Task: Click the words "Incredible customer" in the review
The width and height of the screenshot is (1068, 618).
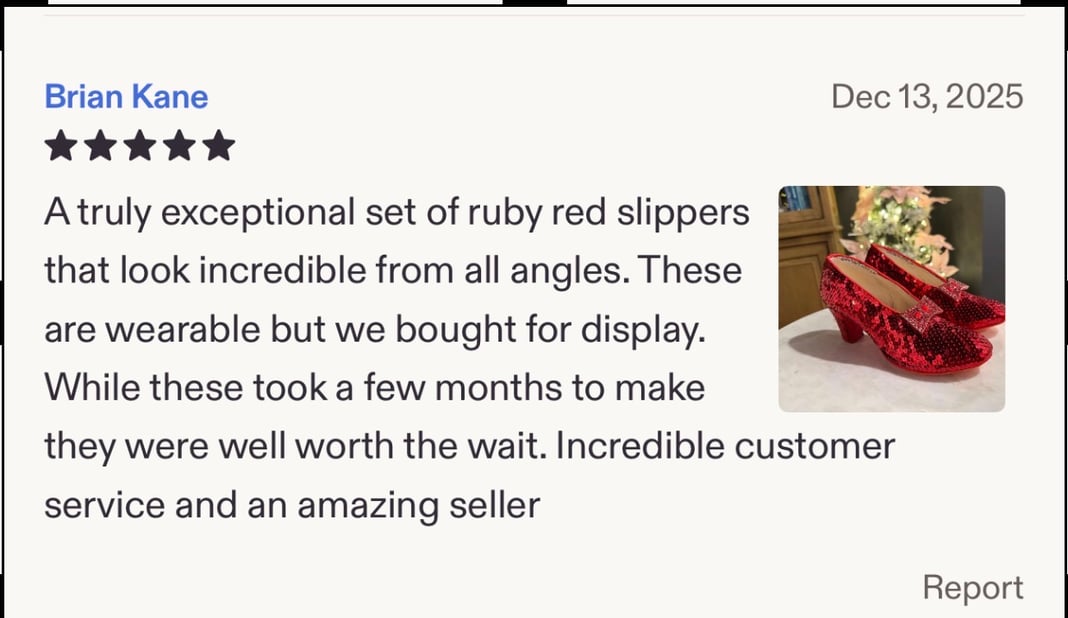Action: coord(725,446)
